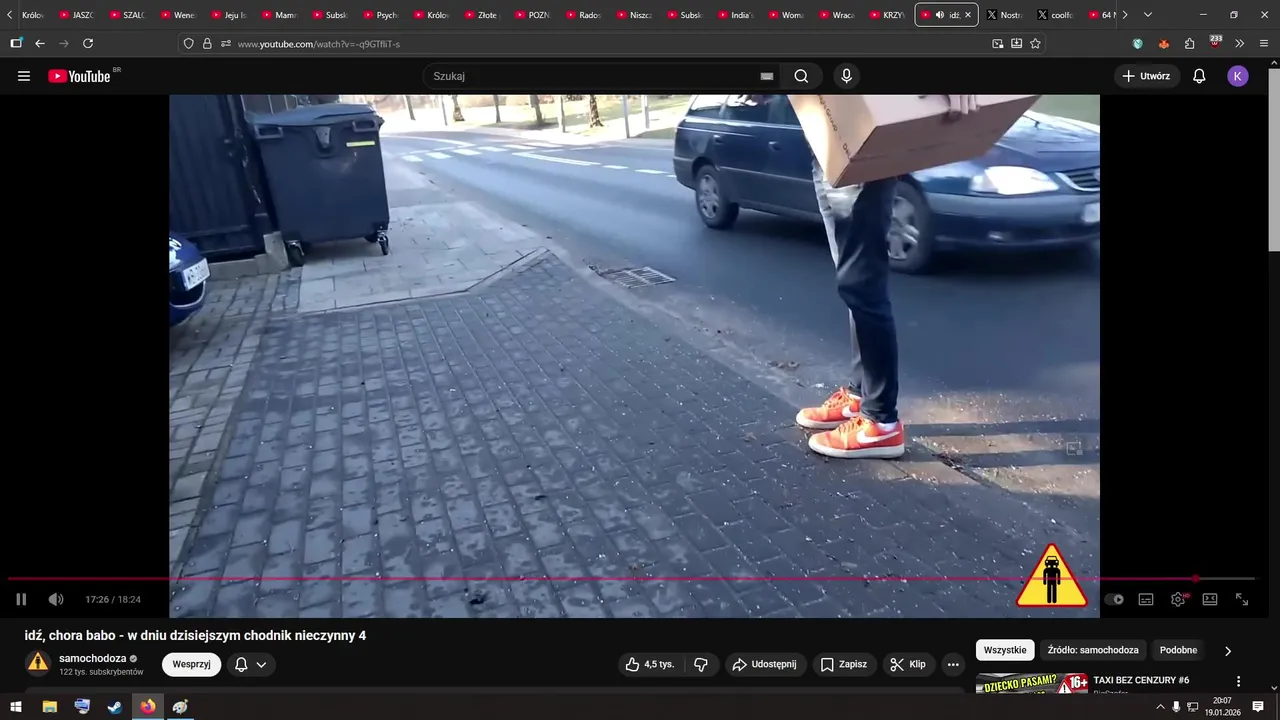Open the list all tabs dropdown

coord(1148,15)
